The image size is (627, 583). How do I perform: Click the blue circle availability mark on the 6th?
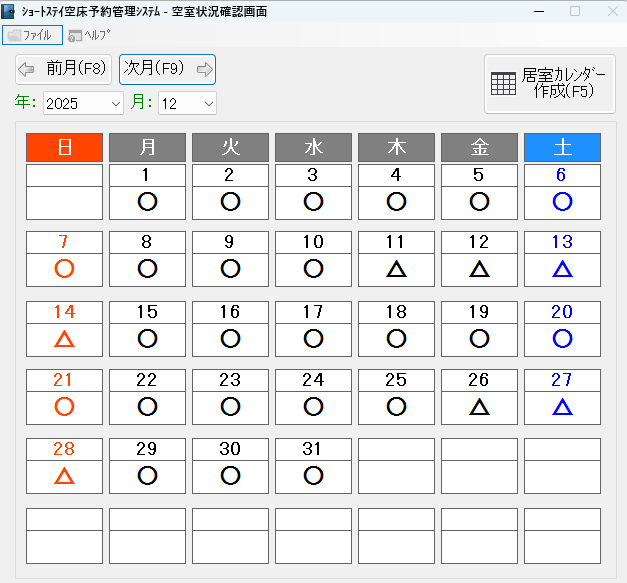(x=562, y=201)
